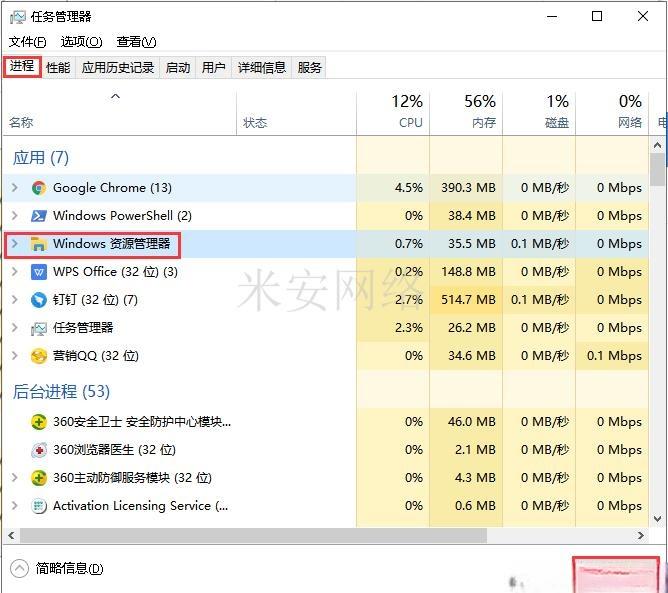Open the 选项 menu
This screenshot has width=668, height=593.
[x=81, y=42]
